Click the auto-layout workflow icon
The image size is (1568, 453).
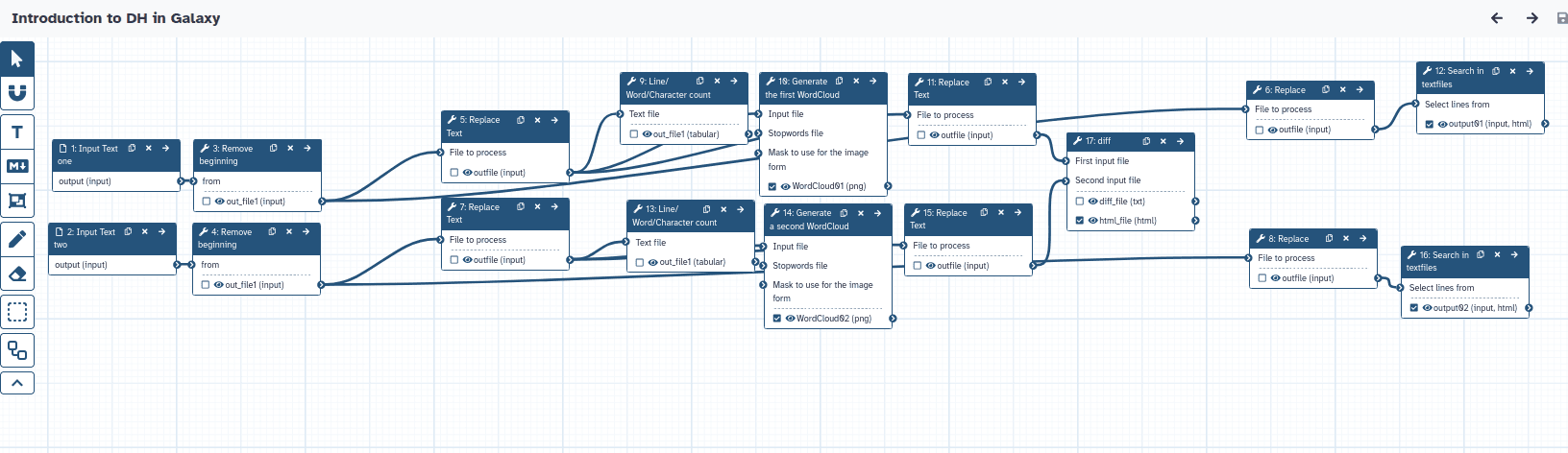[x=17, y=349]
